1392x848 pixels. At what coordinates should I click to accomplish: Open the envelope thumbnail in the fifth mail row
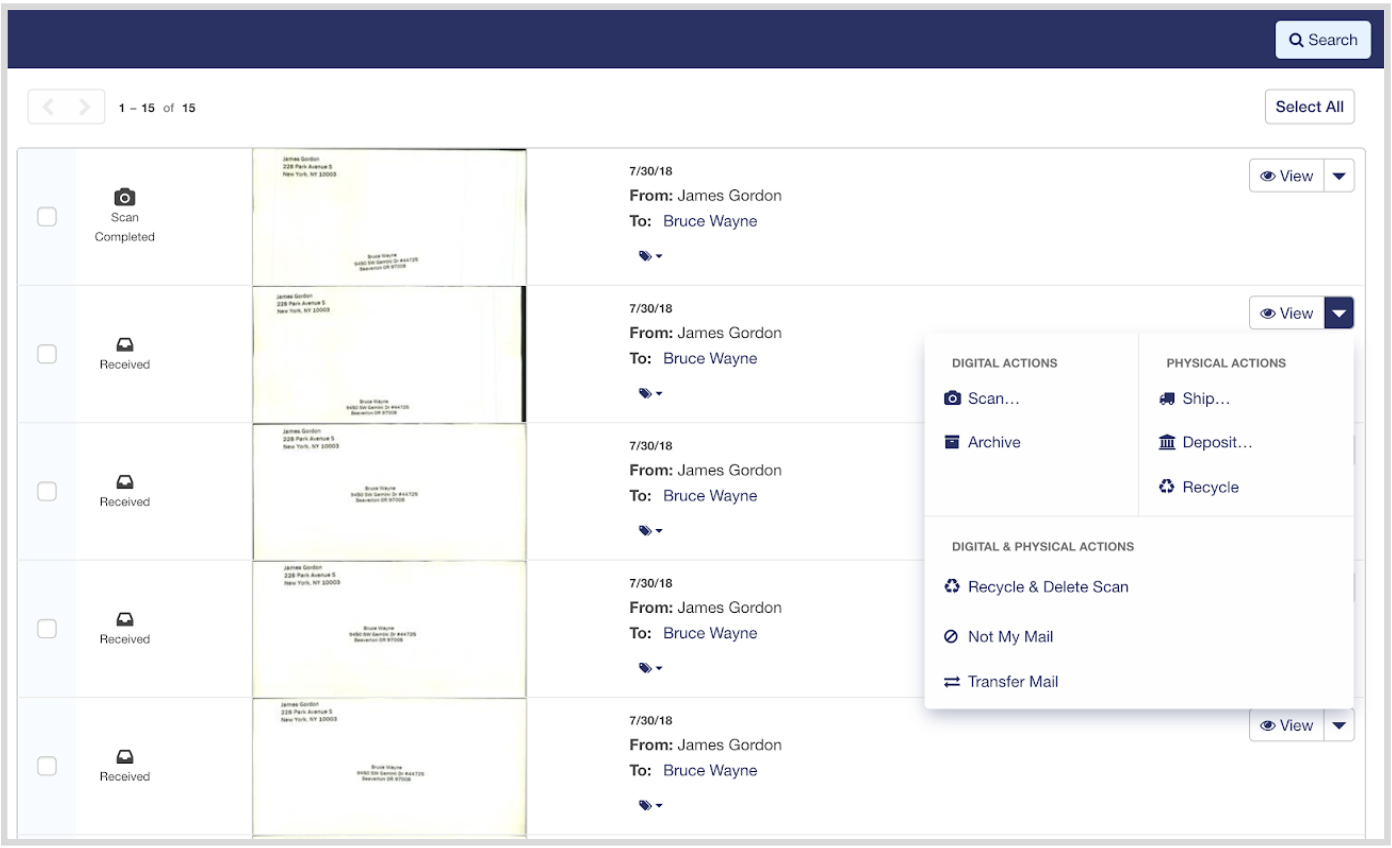pyautogui.click(x=389, y=766)
